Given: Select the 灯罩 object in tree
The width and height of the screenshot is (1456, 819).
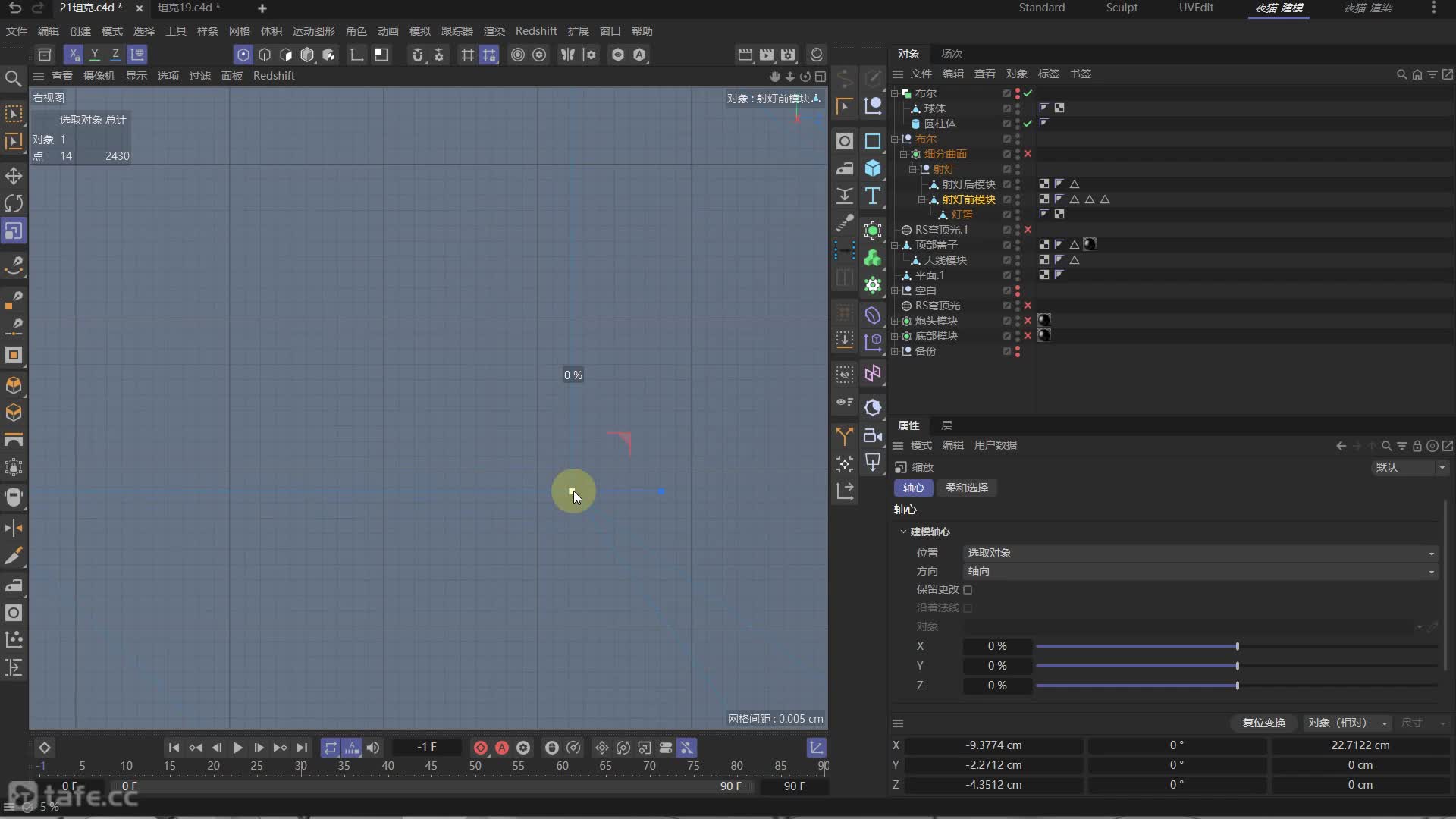Looking at the screenshot, I should click(x=962, y=215).
